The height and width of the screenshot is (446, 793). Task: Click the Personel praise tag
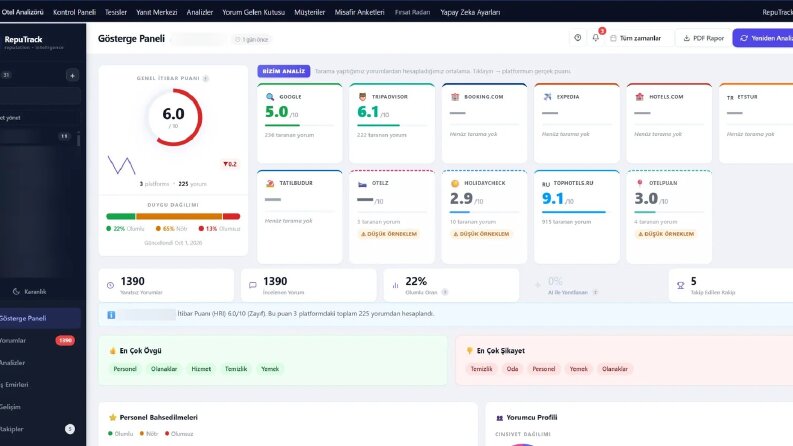pyautogui.click(x=125, y=369)
